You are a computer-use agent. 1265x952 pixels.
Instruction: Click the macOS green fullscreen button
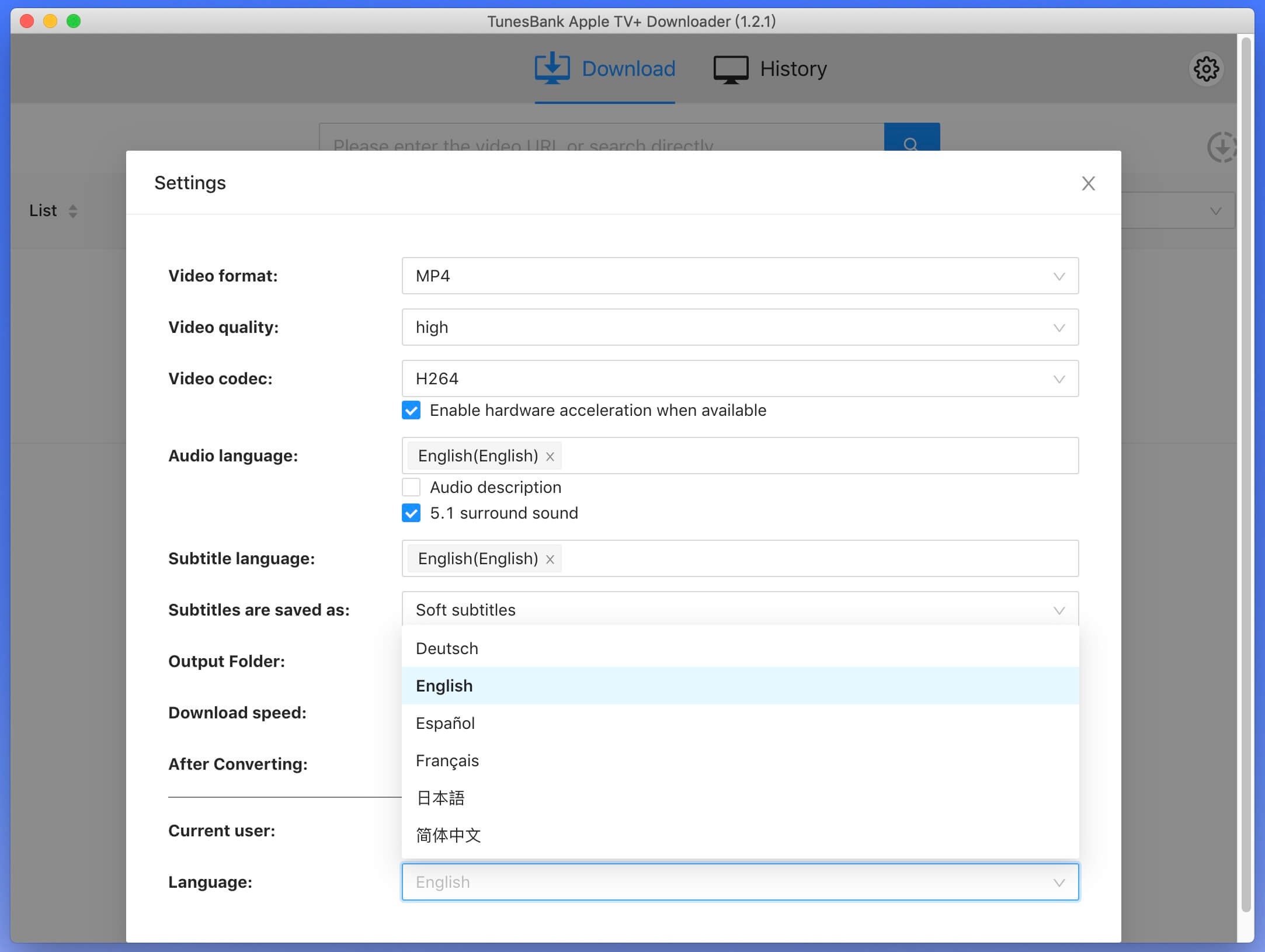74,22
